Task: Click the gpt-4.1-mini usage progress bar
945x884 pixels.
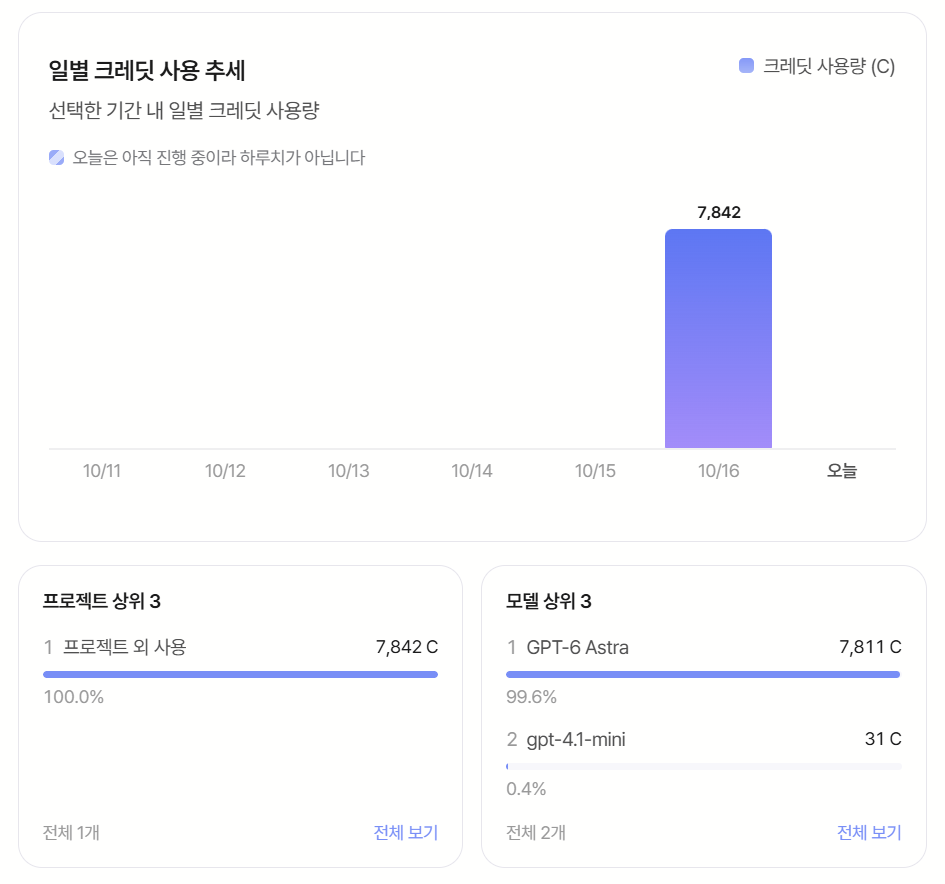Action: [x=704, y=766]
